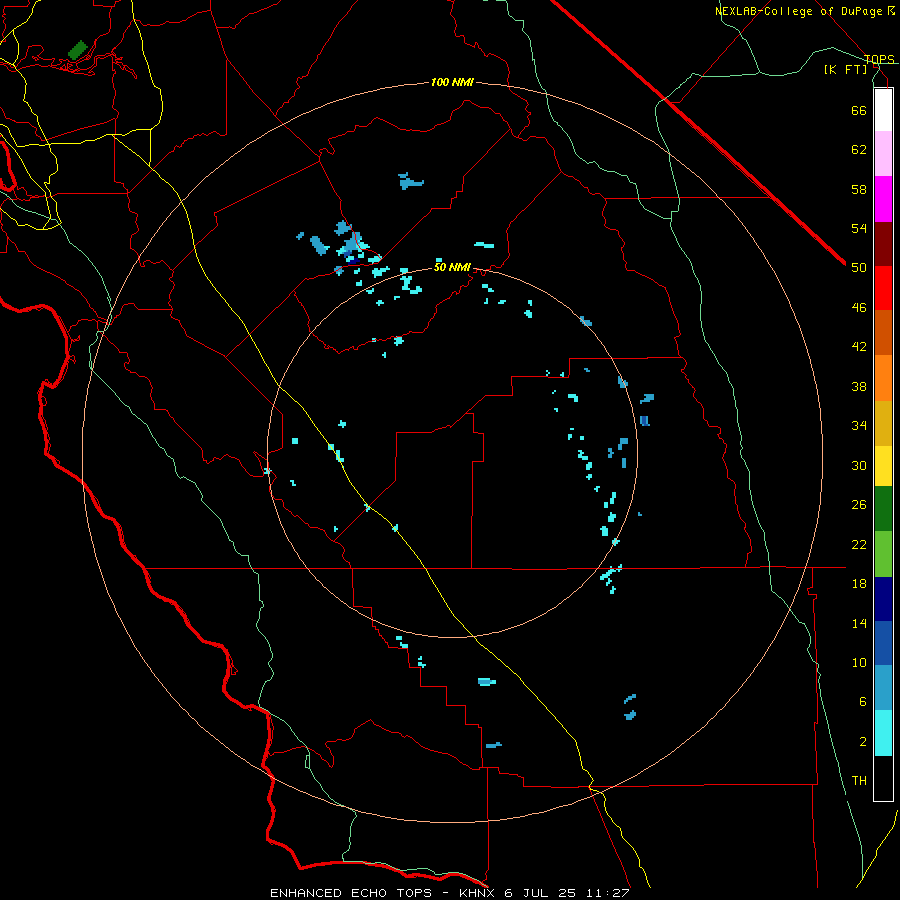Click the 100 NMI range ring label
Image resolution: width=900 pixels, height=900 pixels.
pyautogui.click(x=452, y=83)
